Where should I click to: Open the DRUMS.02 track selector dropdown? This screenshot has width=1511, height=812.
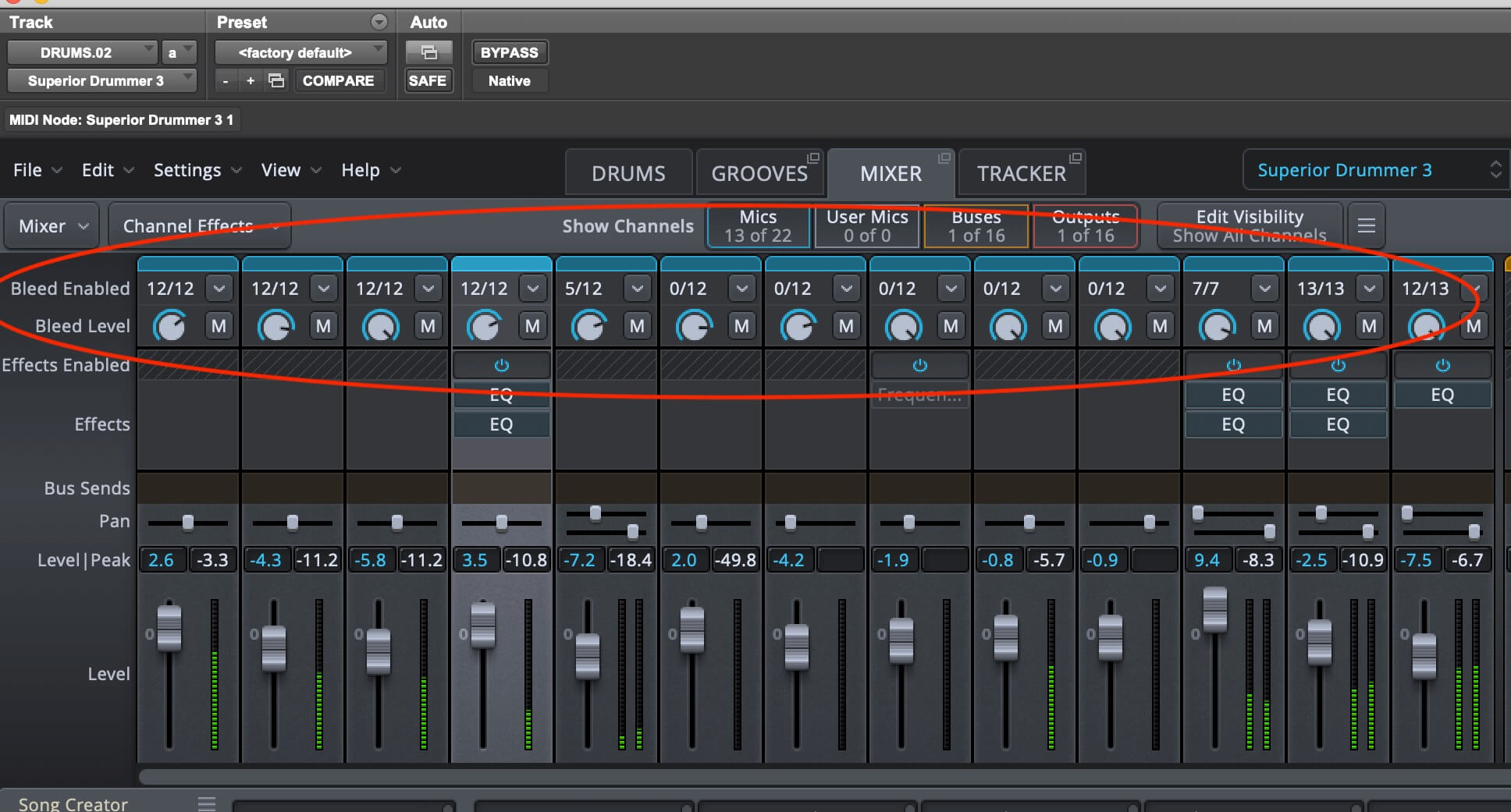click(x=83, y=52)
